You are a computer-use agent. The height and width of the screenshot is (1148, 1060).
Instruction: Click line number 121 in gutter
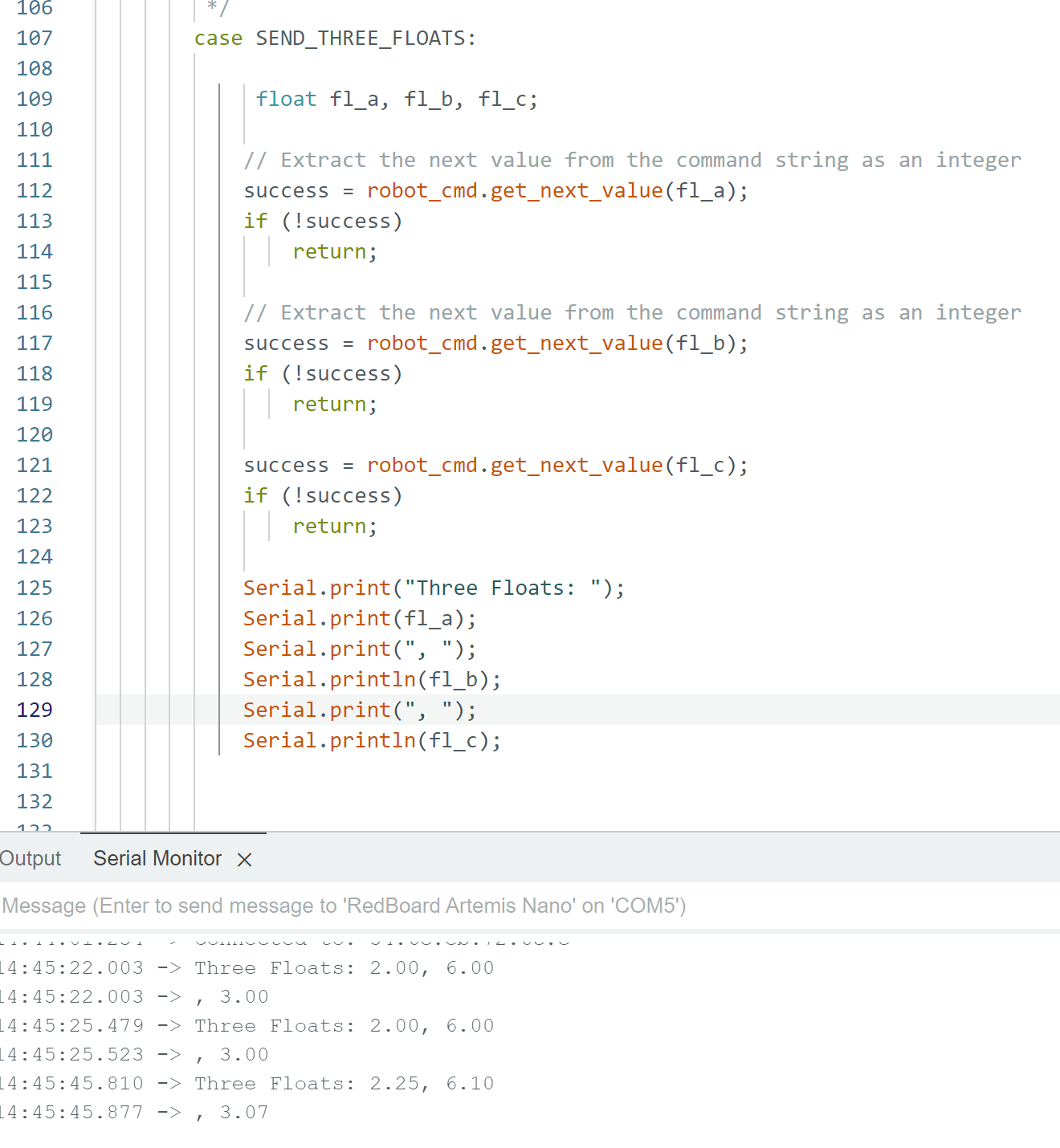pos(35,465)
